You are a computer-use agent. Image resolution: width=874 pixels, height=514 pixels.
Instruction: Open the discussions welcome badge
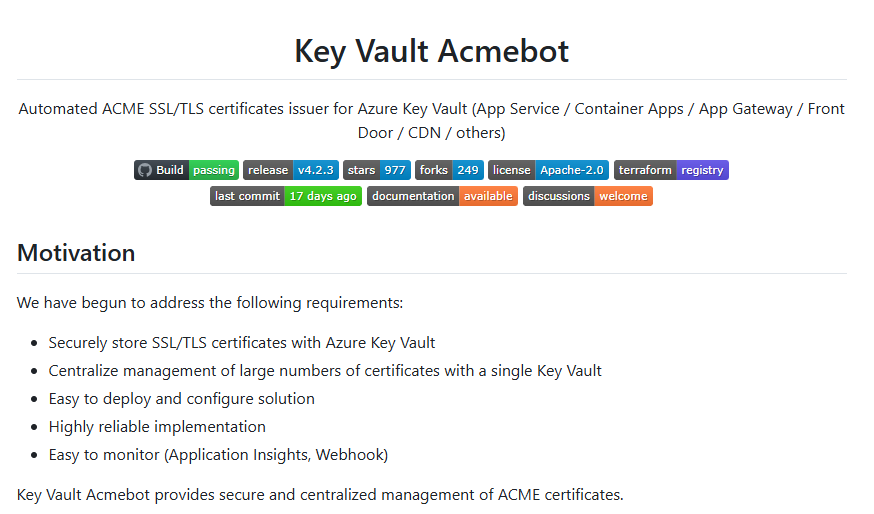587,196
